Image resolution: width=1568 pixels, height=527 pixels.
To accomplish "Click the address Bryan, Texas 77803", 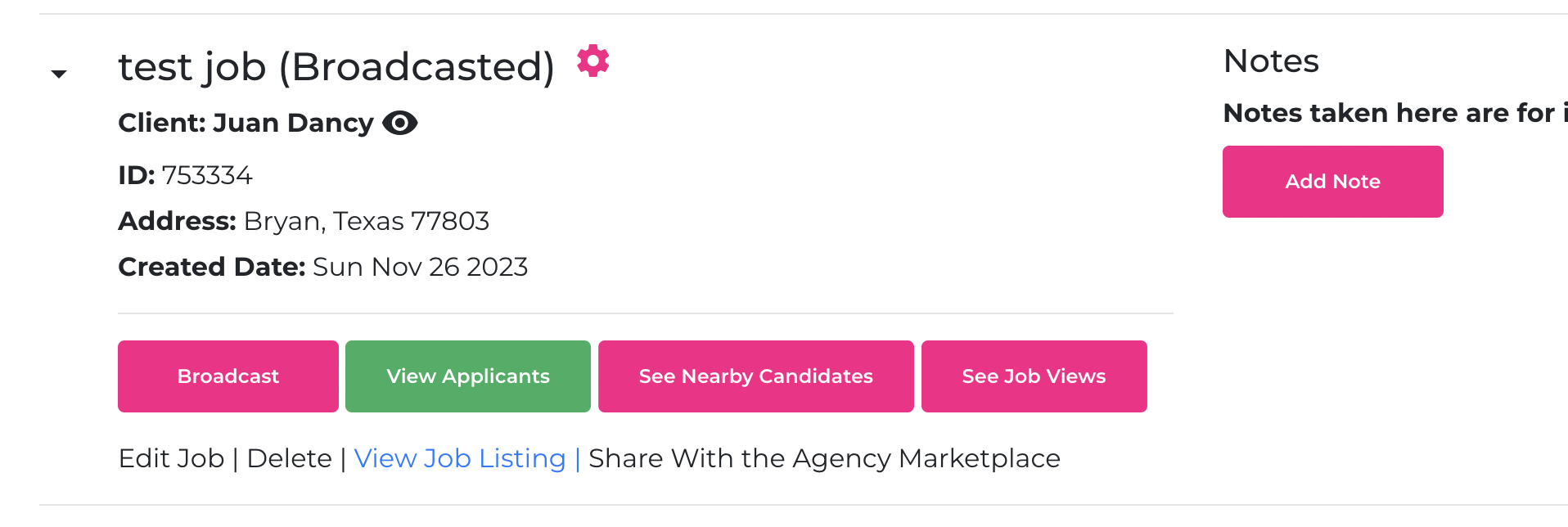I will 366,221.
